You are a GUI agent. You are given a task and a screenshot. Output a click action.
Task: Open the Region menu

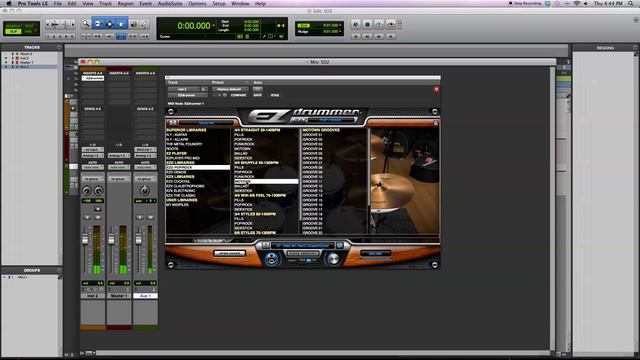(x=125, y=3)
